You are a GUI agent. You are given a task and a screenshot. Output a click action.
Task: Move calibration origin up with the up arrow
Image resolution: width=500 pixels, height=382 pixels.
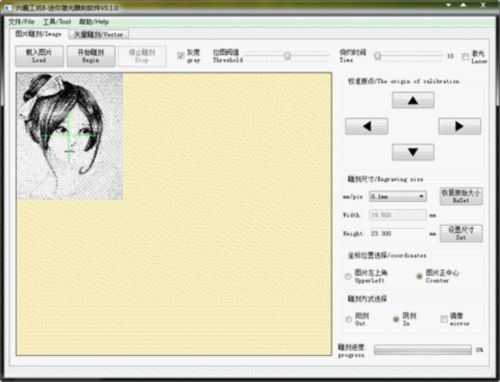pyautogui.click(x=413, y=100)
